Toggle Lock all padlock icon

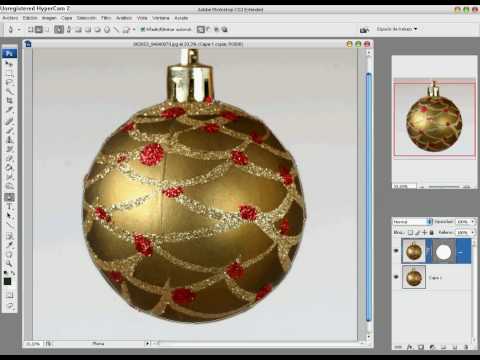[x=431, y=232]
